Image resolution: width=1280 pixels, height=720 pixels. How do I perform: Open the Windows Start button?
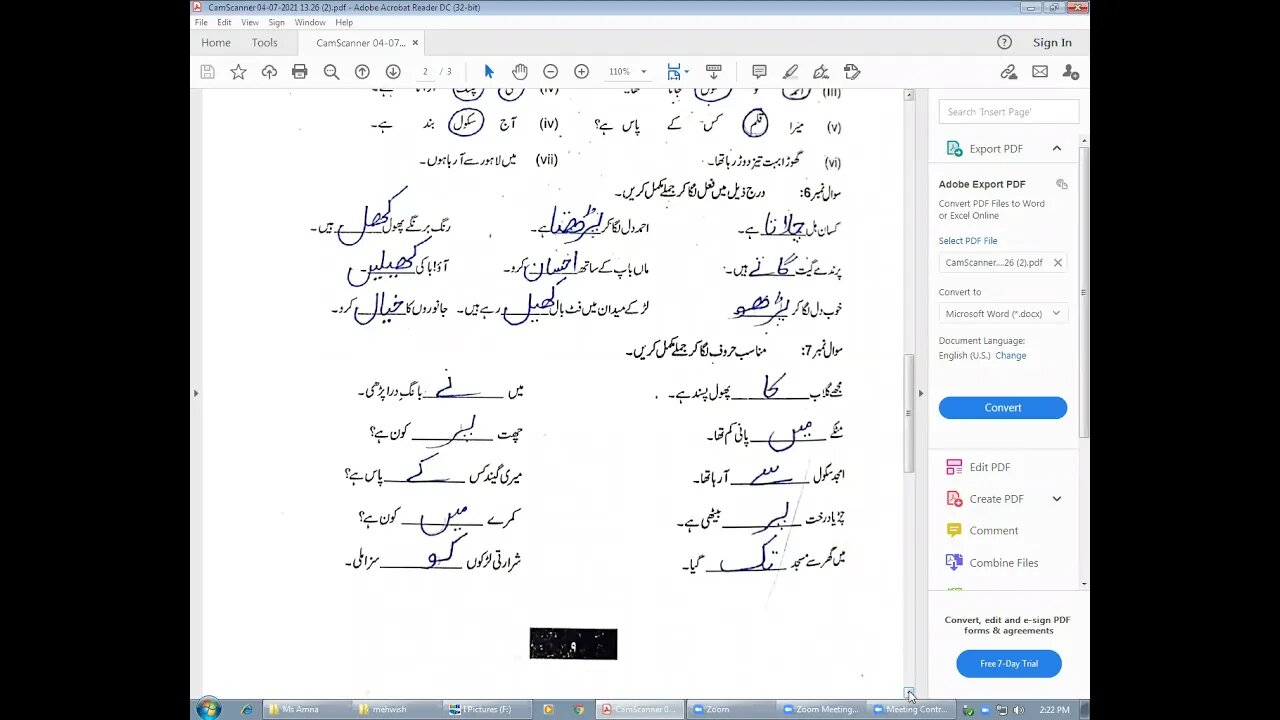pos(208,709)
